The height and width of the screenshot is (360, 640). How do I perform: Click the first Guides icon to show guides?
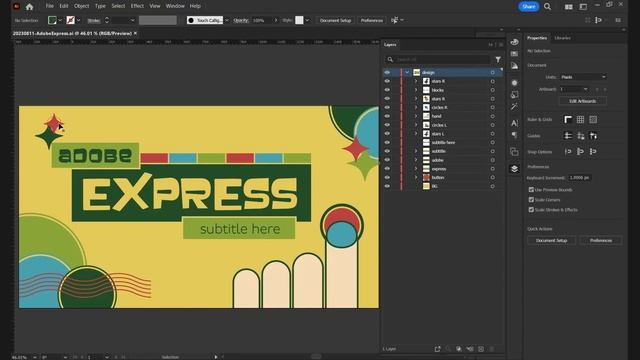point(568,136)
